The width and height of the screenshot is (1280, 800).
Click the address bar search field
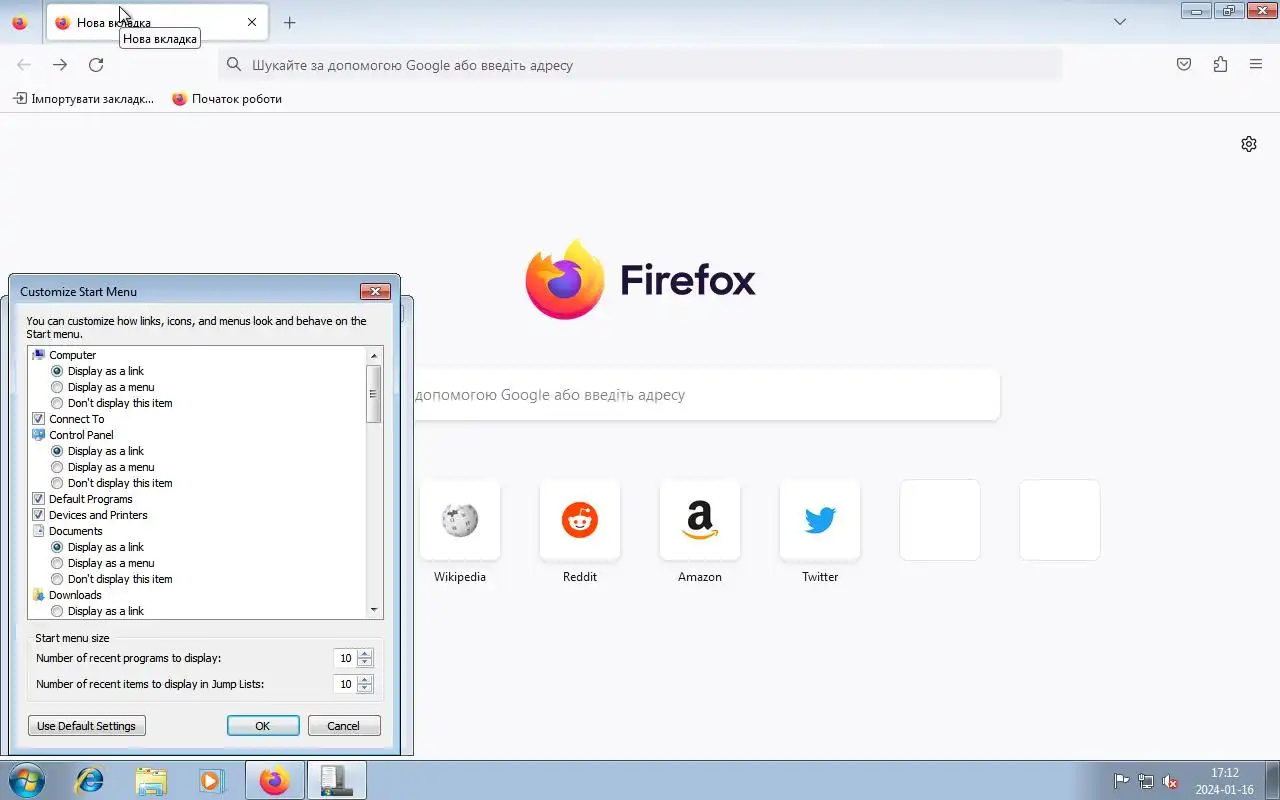[x=640, y=65]
